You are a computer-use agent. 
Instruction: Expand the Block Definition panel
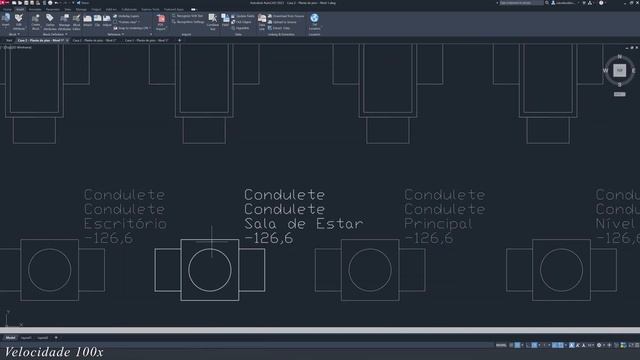(x=55, y=35)
